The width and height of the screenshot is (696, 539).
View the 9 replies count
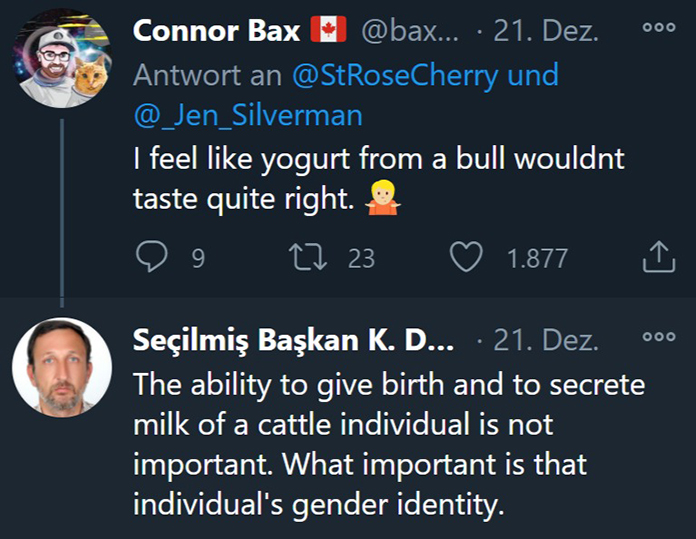point(198,259)
